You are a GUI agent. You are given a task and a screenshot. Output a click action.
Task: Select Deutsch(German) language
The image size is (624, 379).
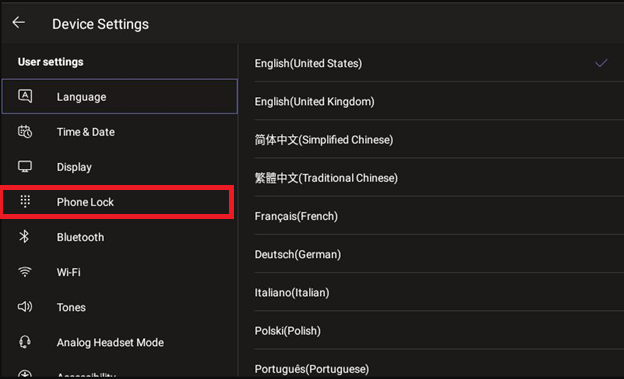439,254
